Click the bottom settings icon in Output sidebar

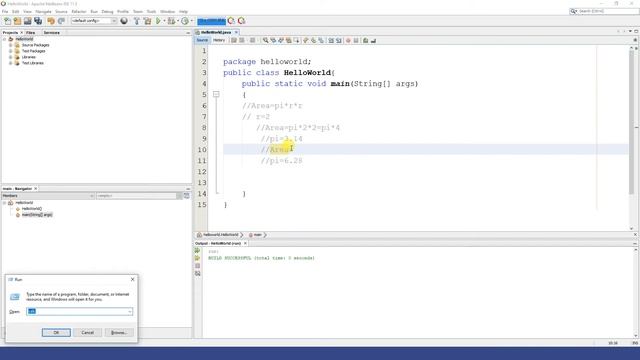coord(198,273)
